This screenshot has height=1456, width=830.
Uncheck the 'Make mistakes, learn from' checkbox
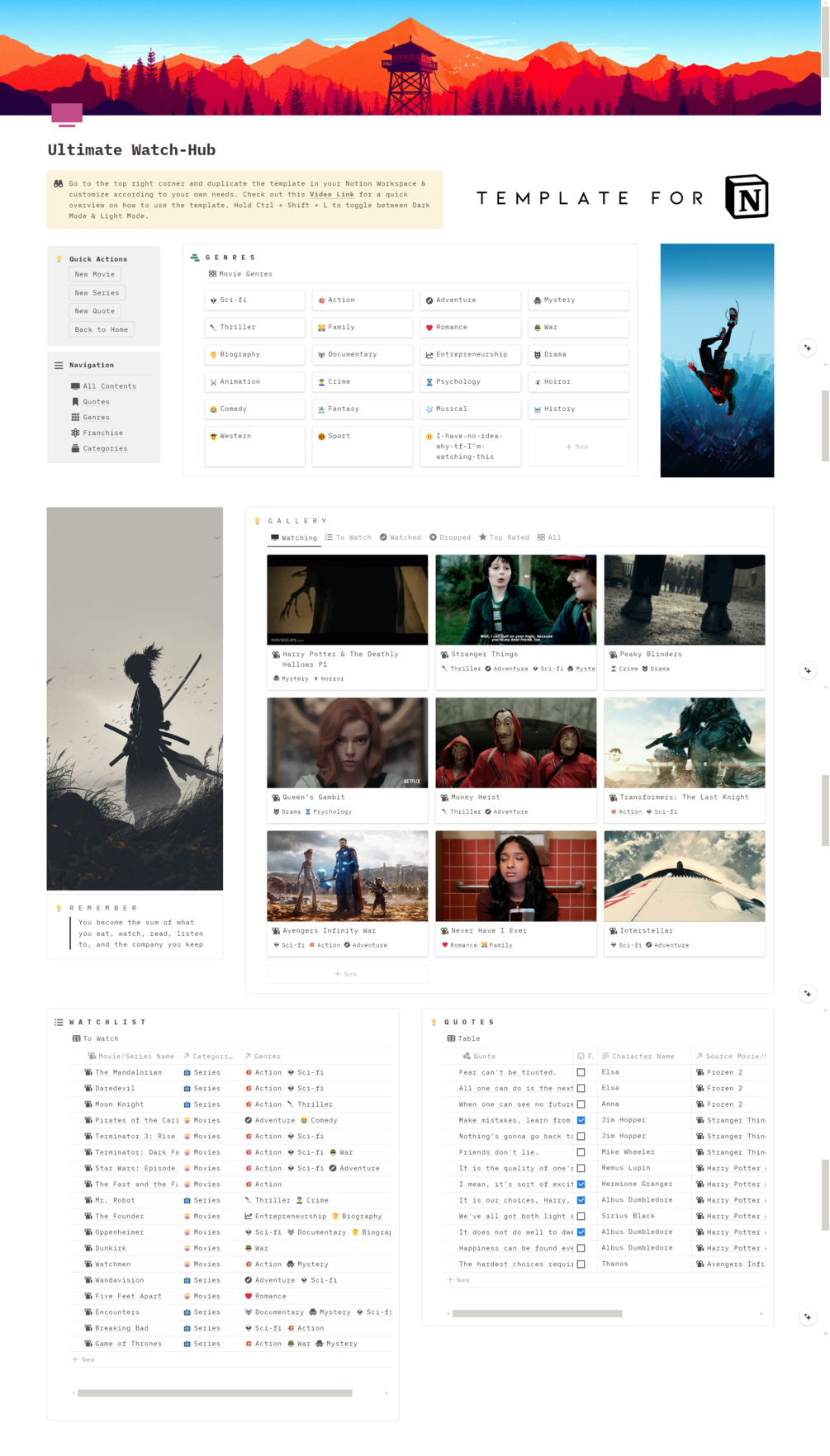[581, 1120]
